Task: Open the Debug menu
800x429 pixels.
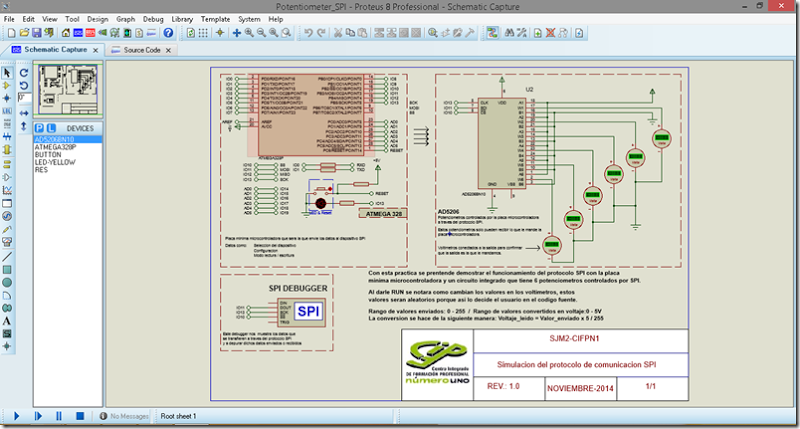Action: pos(153,19)
